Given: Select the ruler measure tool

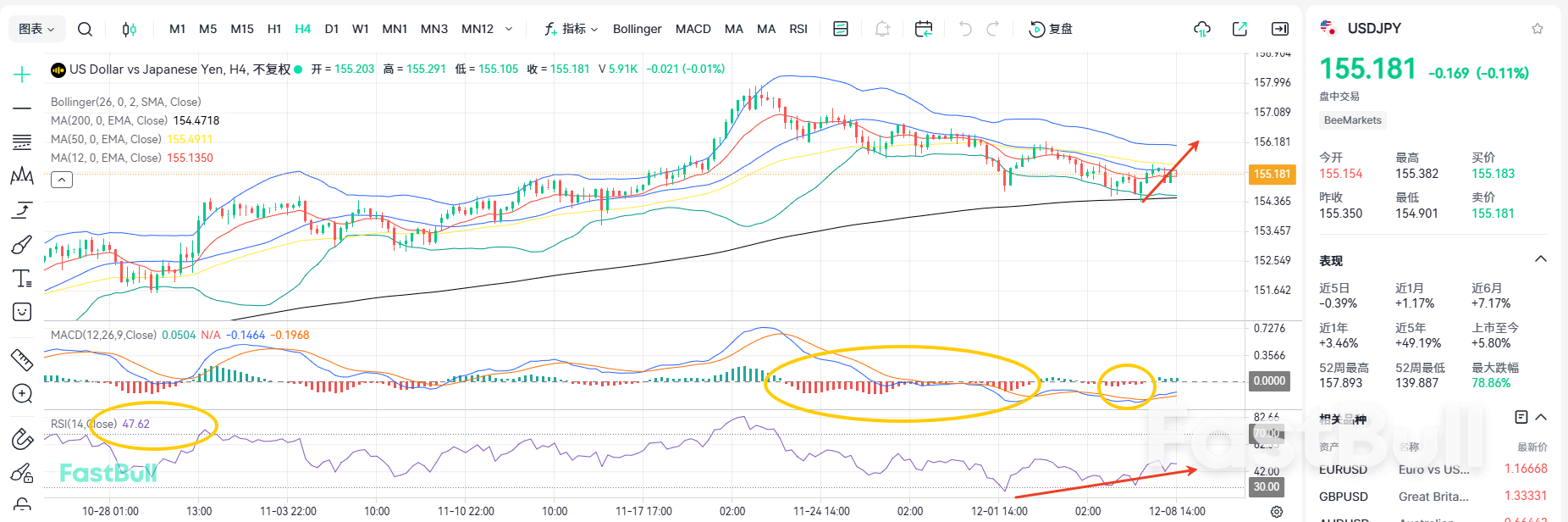Looking at the screenshot, I should 22,360.
